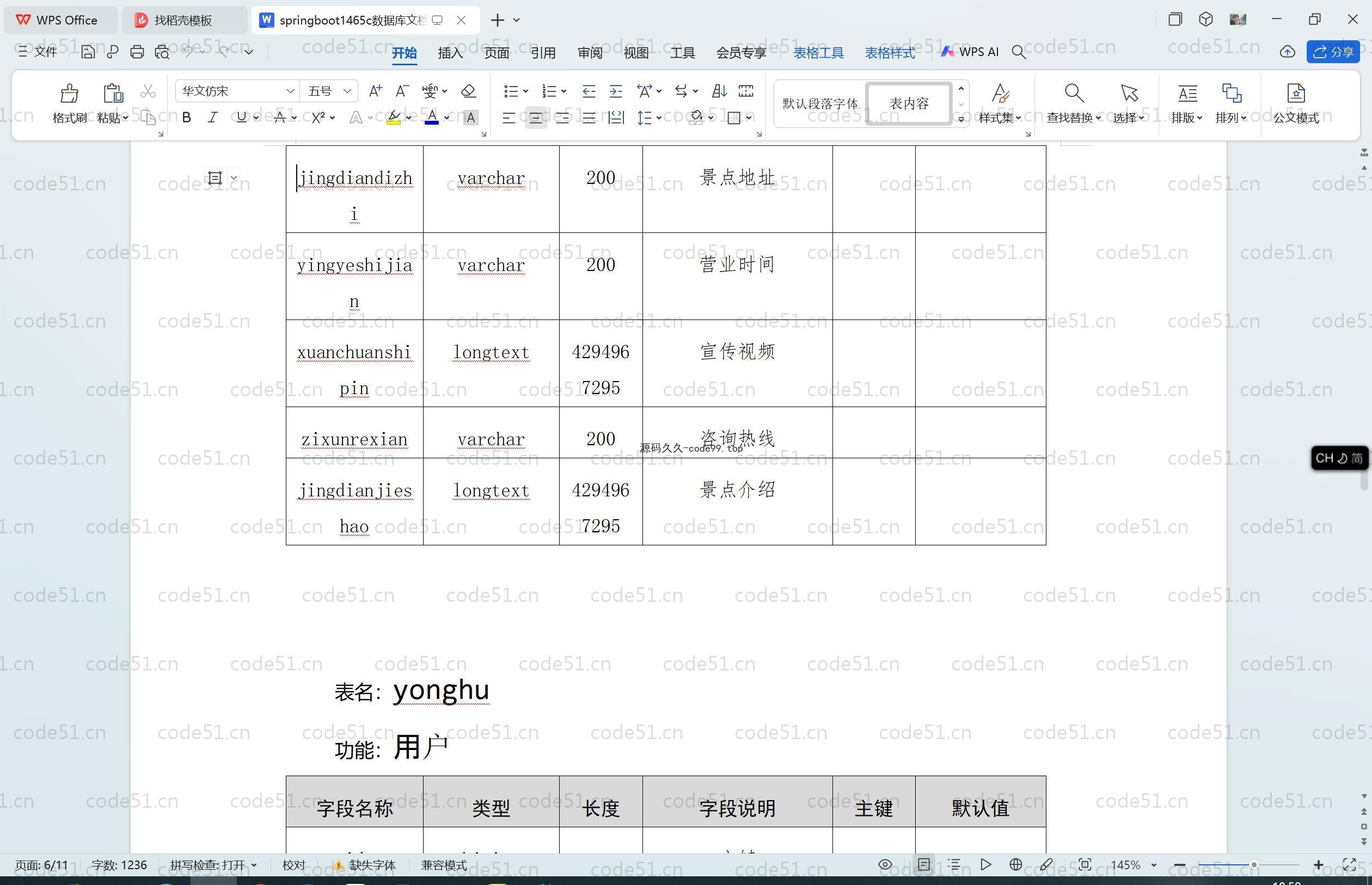This screenshot has height=885, width=1372.
Task: Clear formatting with eraser icon
Action: (468, 91)
